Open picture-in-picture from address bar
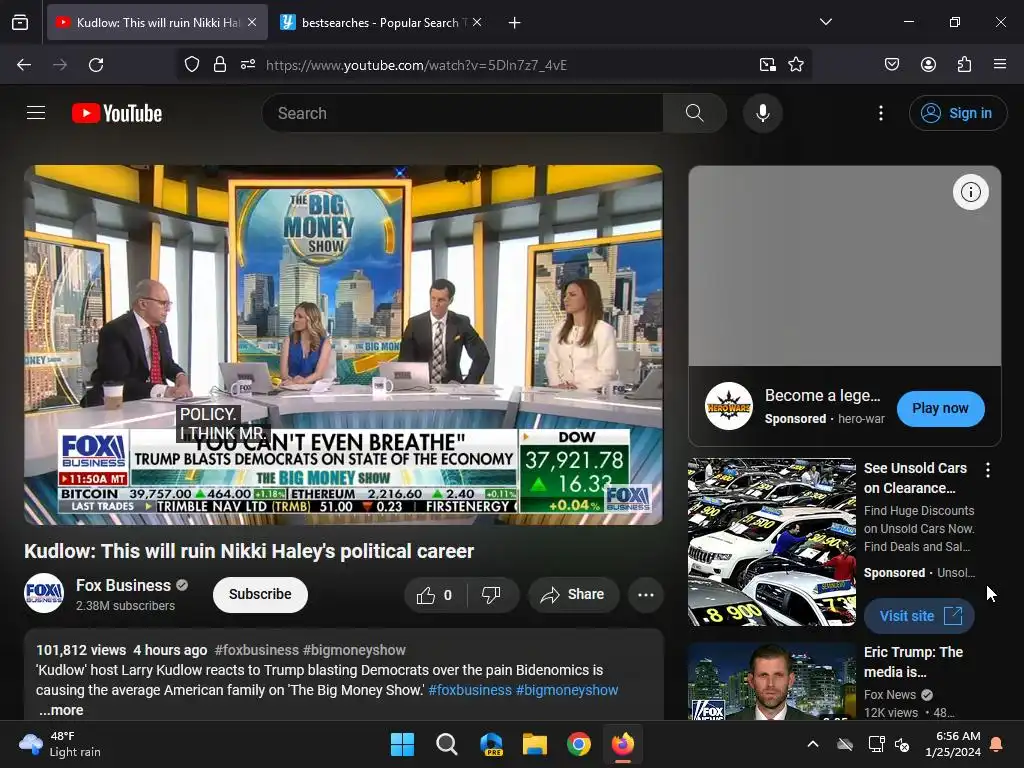This screenshot has height=768, width=1024. coord(767,65)
